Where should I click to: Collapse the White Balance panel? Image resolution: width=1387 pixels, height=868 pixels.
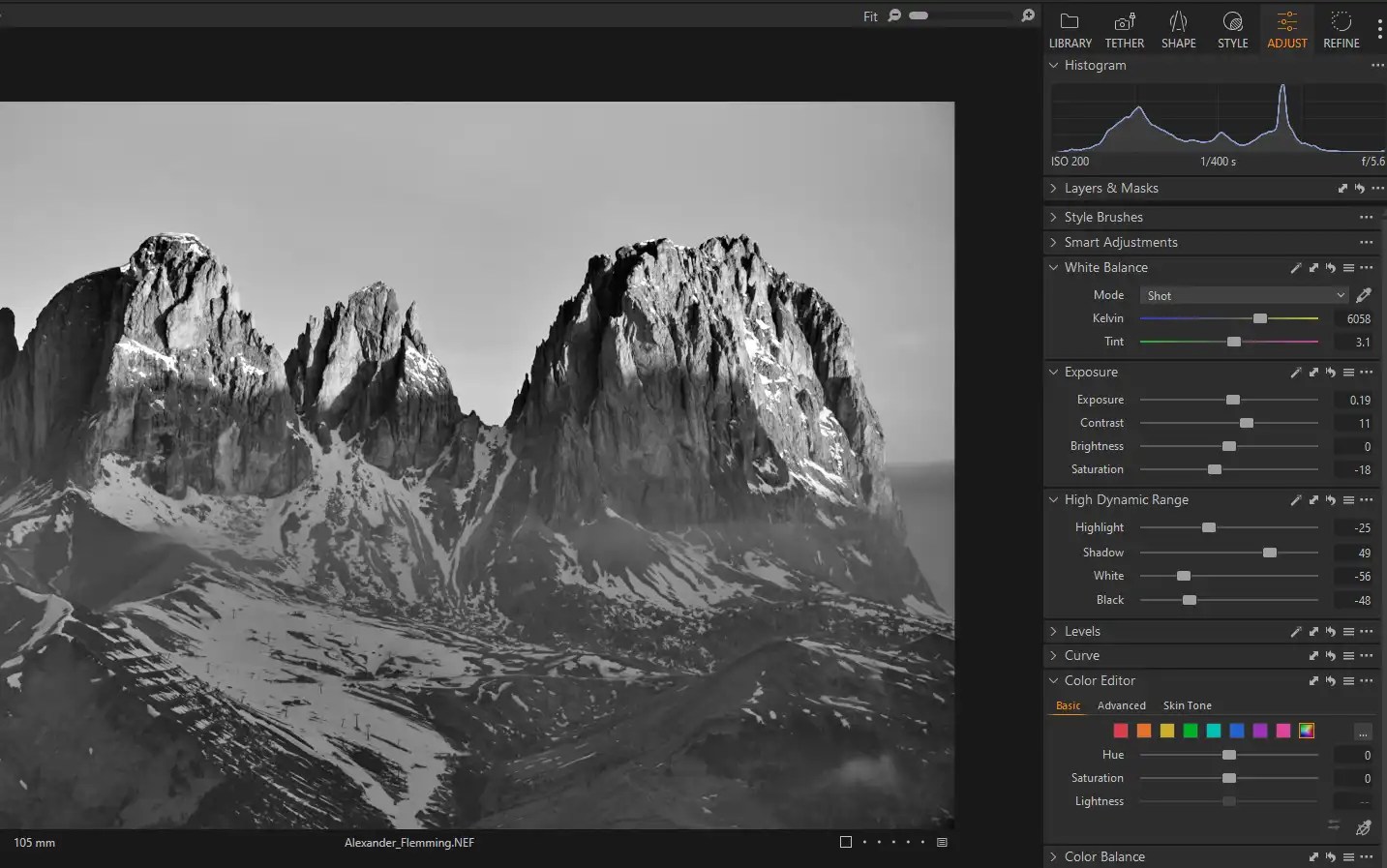click(1053, 268)
